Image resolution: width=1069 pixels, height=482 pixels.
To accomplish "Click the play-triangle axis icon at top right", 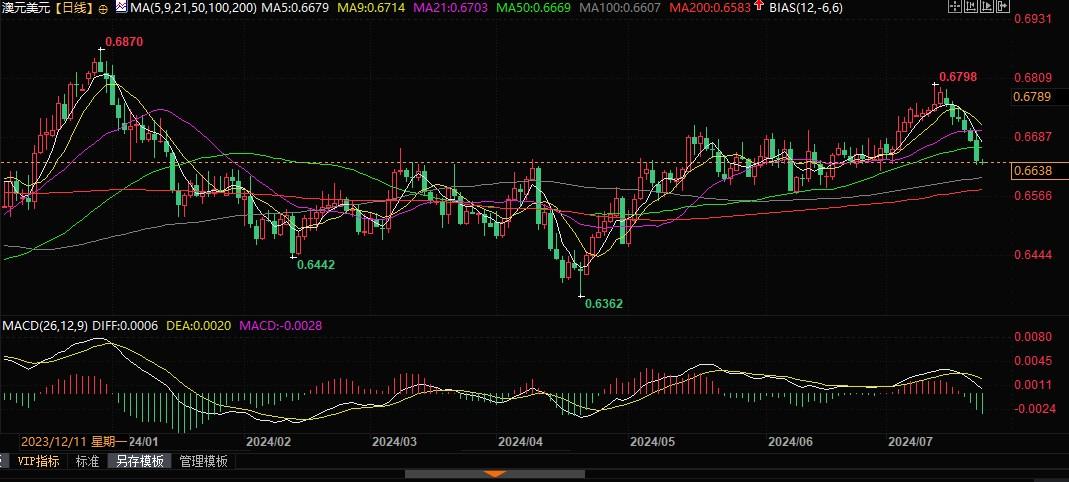I will [x=987, y=5].
